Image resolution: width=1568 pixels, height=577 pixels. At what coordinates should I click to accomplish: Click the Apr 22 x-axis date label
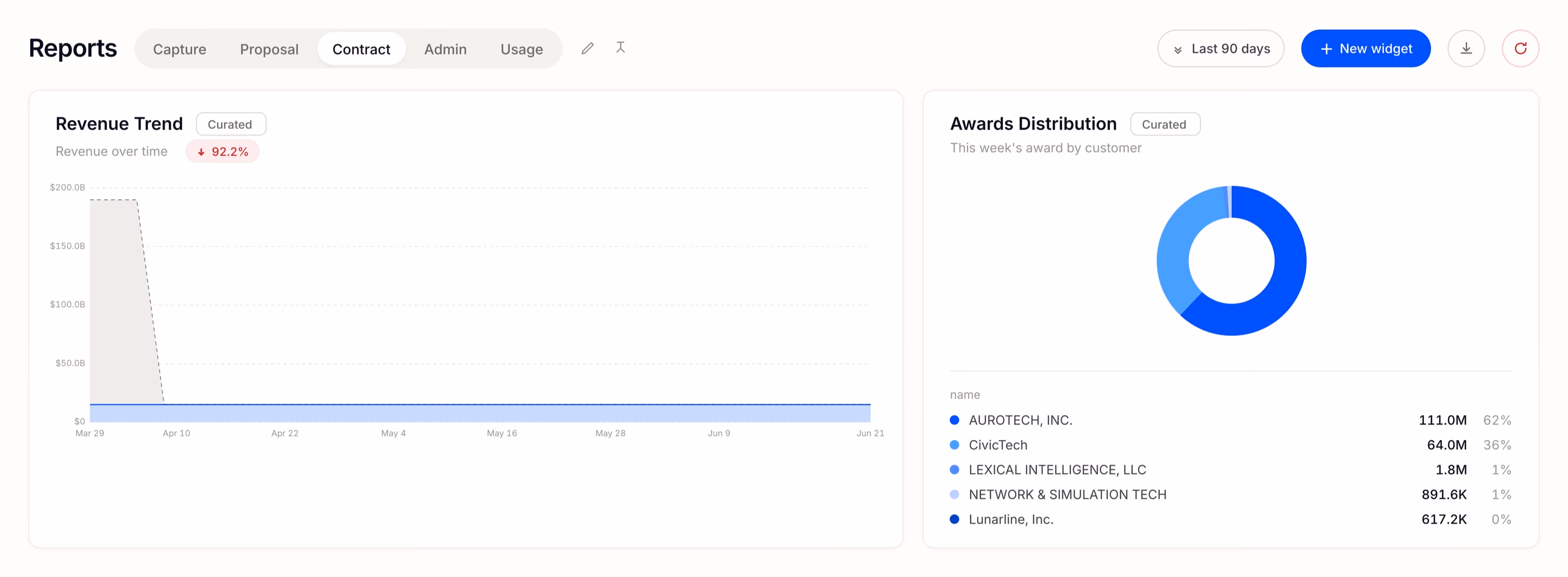click(285, 433)
